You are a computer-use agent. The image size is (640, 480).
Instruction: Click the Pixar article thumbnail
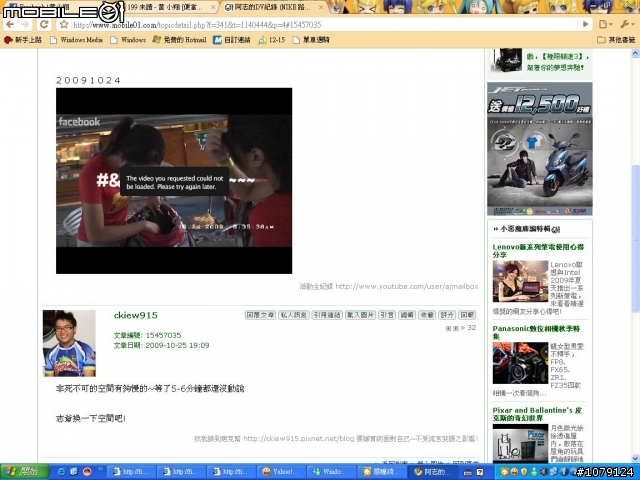click(x=520, y=443)
